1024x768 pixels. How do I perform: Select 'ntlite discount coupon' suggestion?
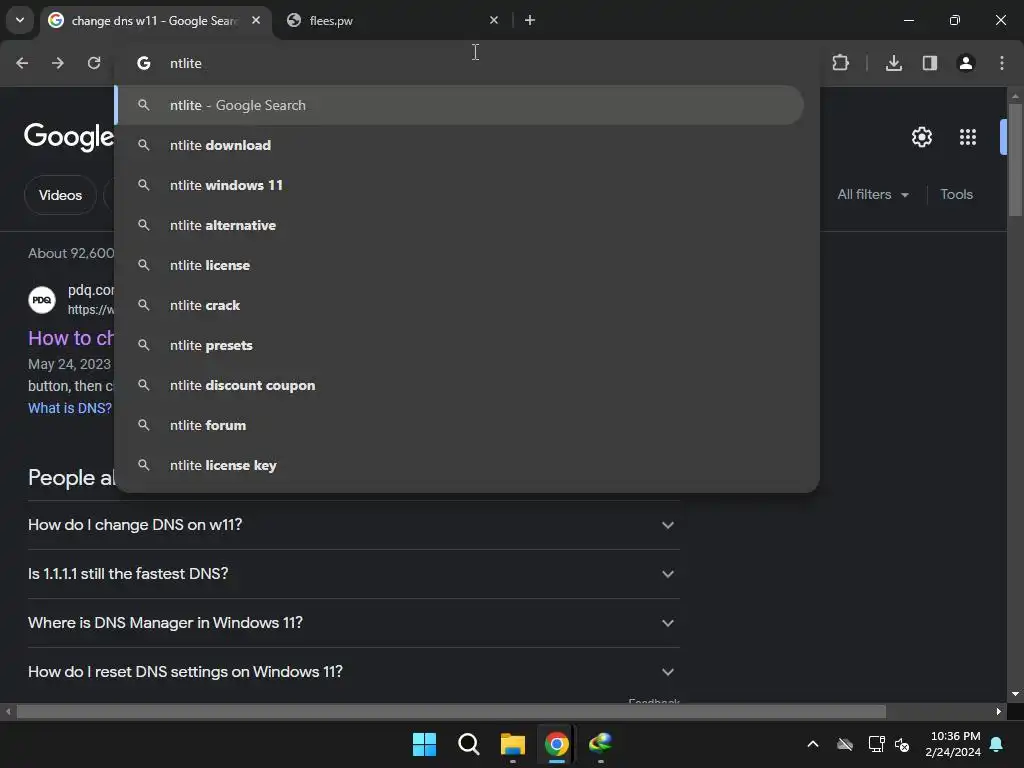point(460,385)
